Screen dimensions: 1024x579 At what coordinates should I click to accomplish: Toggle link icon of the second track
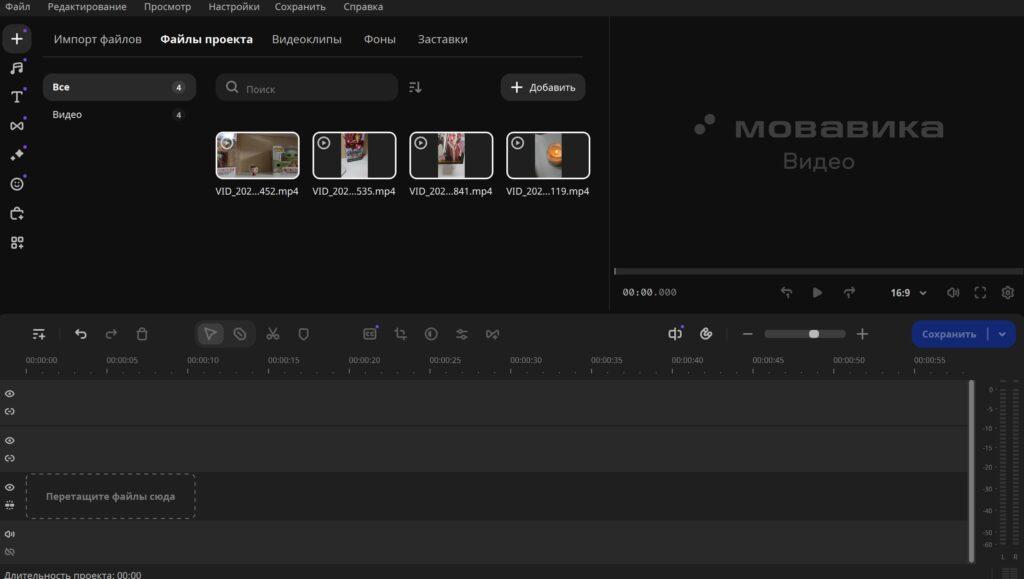(x=10, y=458)
